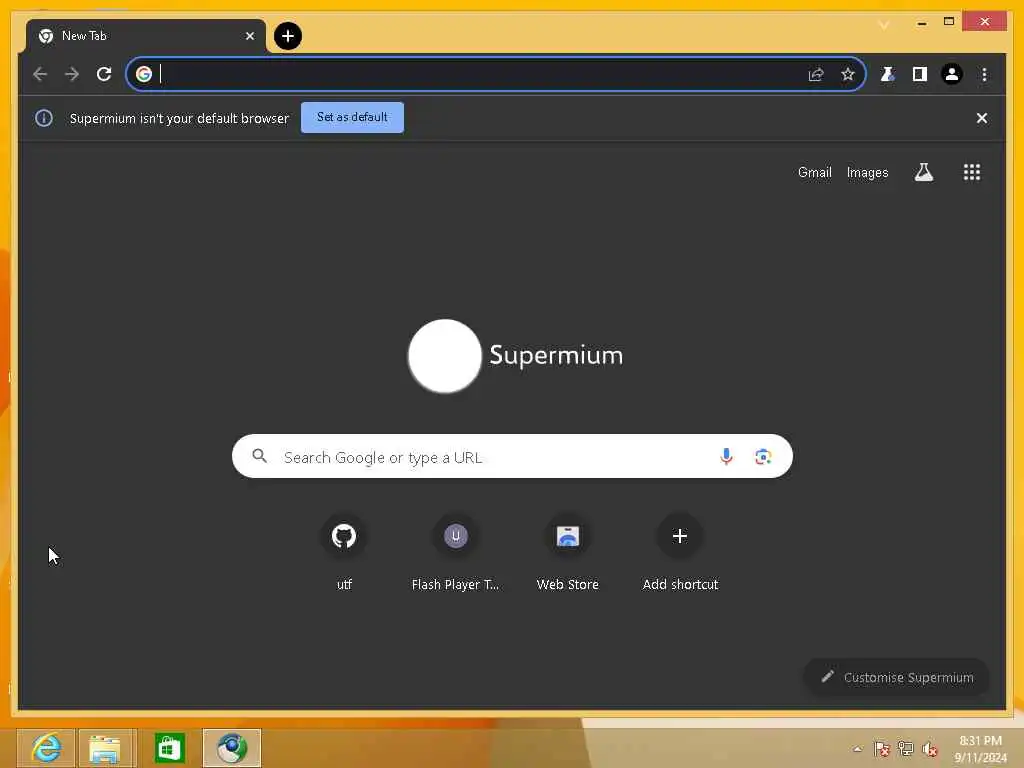
Task: Reload the page with the refresh icon
Action: tap(104, 74)
